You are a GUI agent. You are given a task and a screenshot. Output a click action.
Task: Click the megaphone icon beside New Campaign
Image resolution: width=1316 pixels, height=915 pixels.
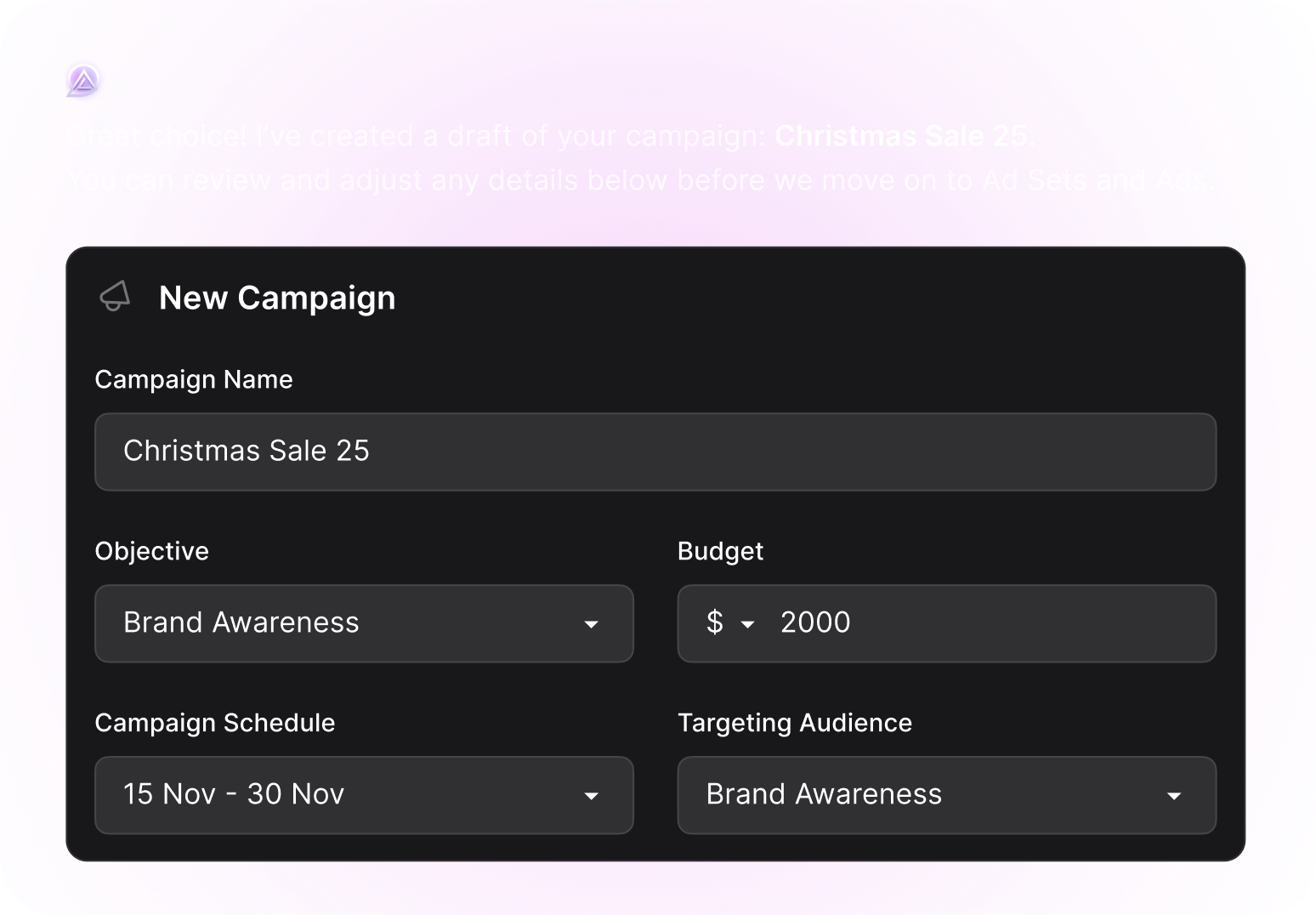click(x=115, y=297)
